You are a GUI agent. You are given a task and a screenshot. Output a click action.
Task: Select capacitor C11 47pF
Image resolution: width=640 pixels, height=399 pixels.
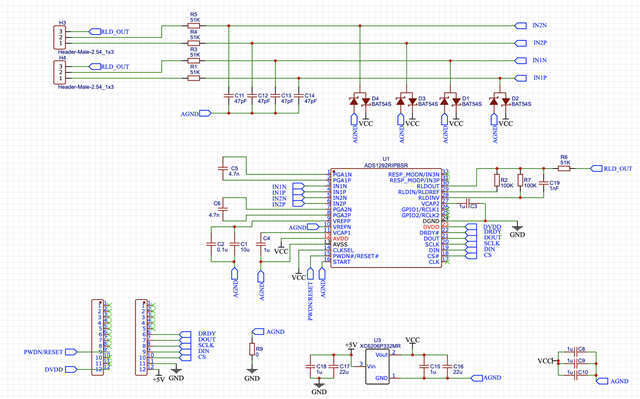[x=229, y=96]
